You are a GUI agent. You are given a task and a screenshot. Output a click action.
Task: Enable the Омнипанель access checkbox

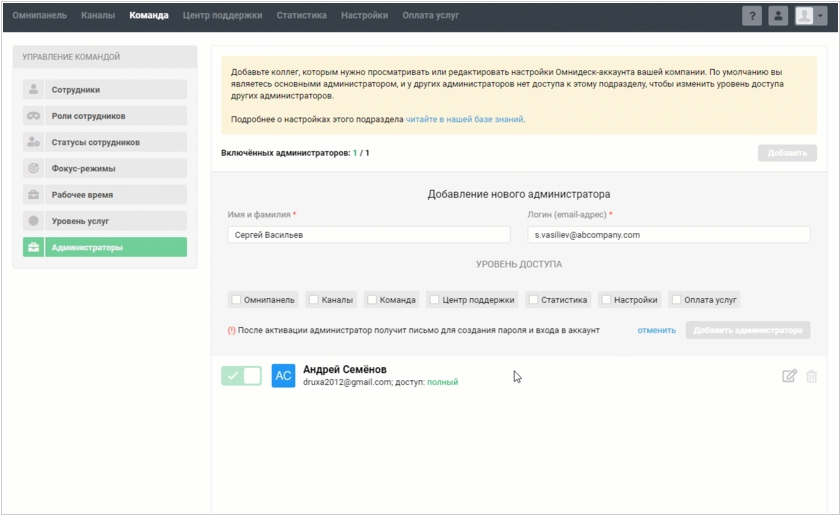click(x=237, y=300)
